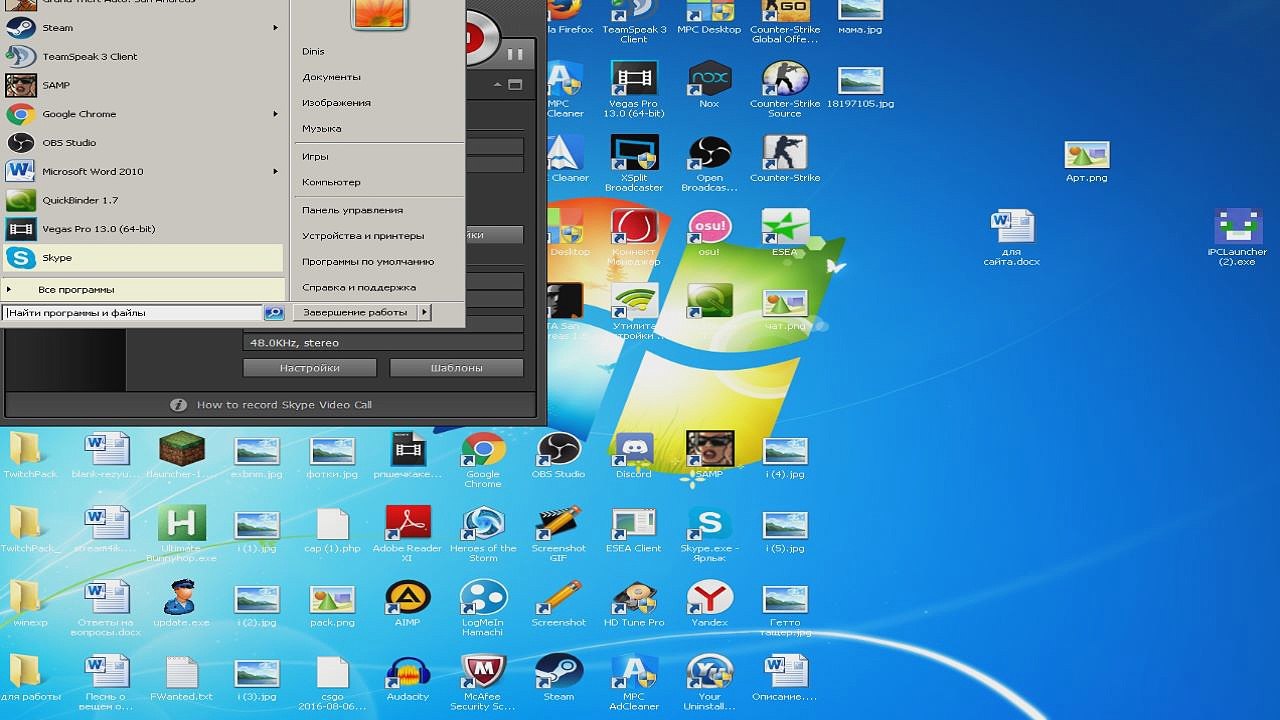Open Изображения from the Start menu

click(x=336, y=103)
